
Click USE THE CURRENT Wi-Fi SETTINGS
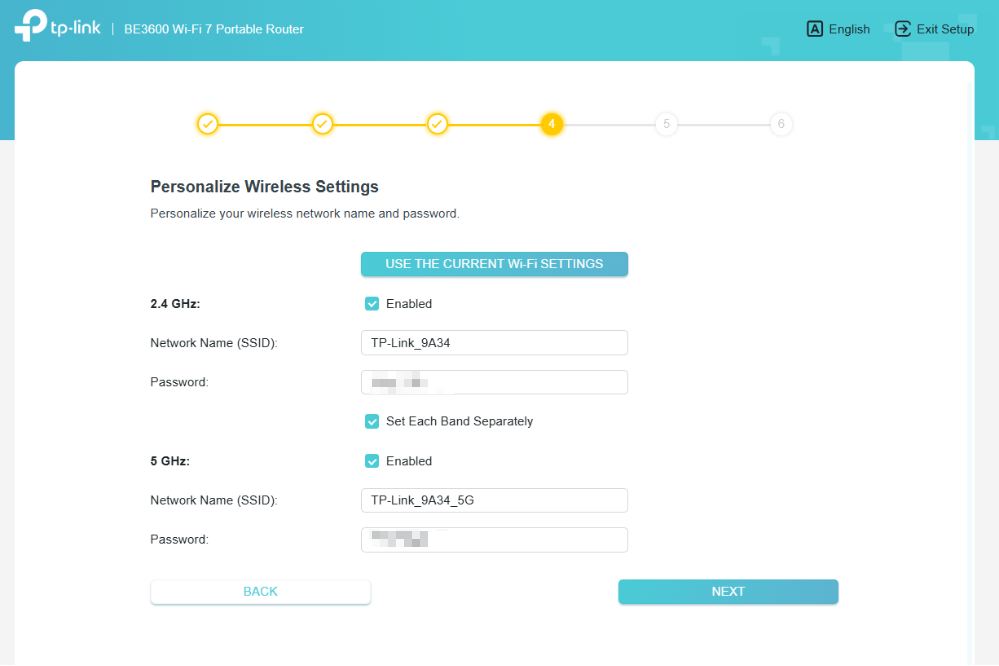point(494,263)
